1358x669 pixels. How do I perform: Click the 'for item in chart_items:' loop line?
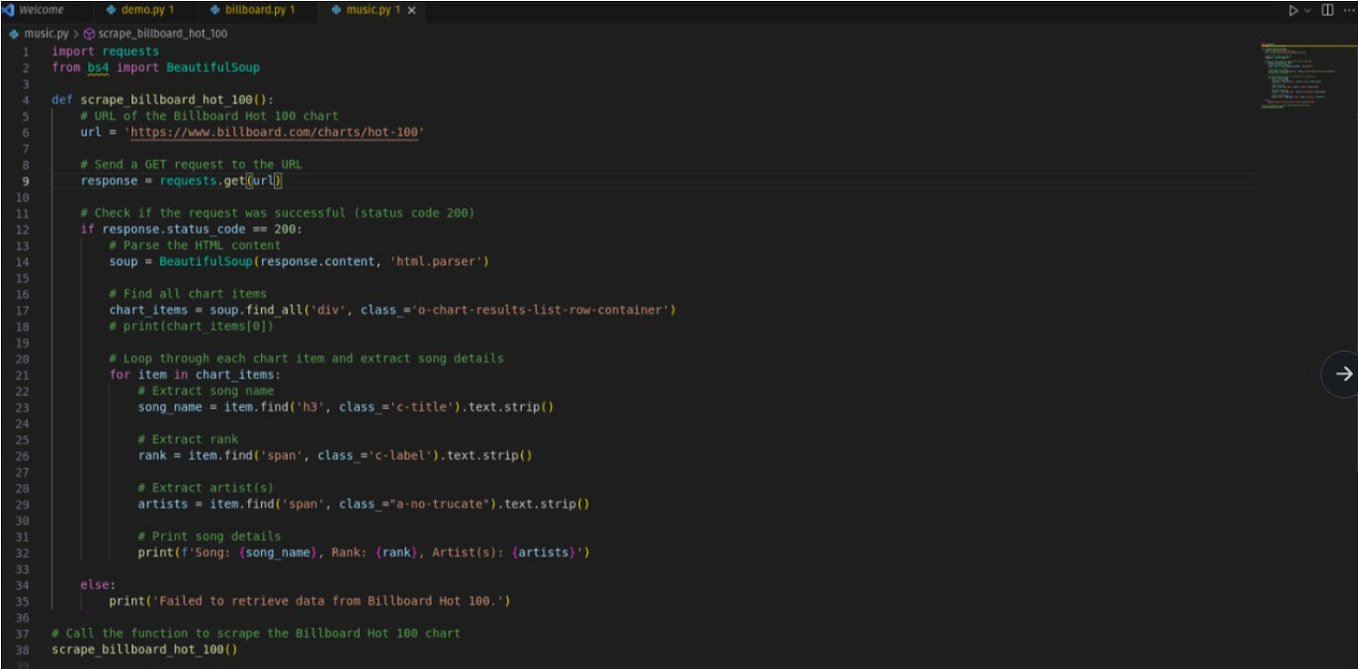195,375
